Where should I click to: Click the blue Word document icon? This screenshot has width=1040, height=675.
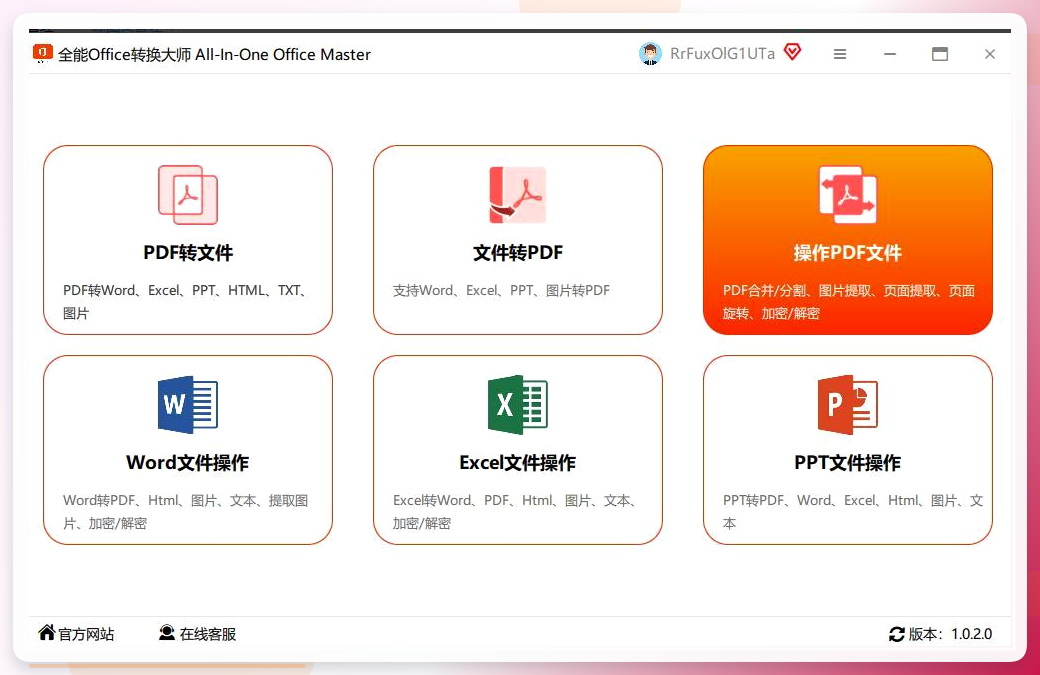[x=188, y=404]
